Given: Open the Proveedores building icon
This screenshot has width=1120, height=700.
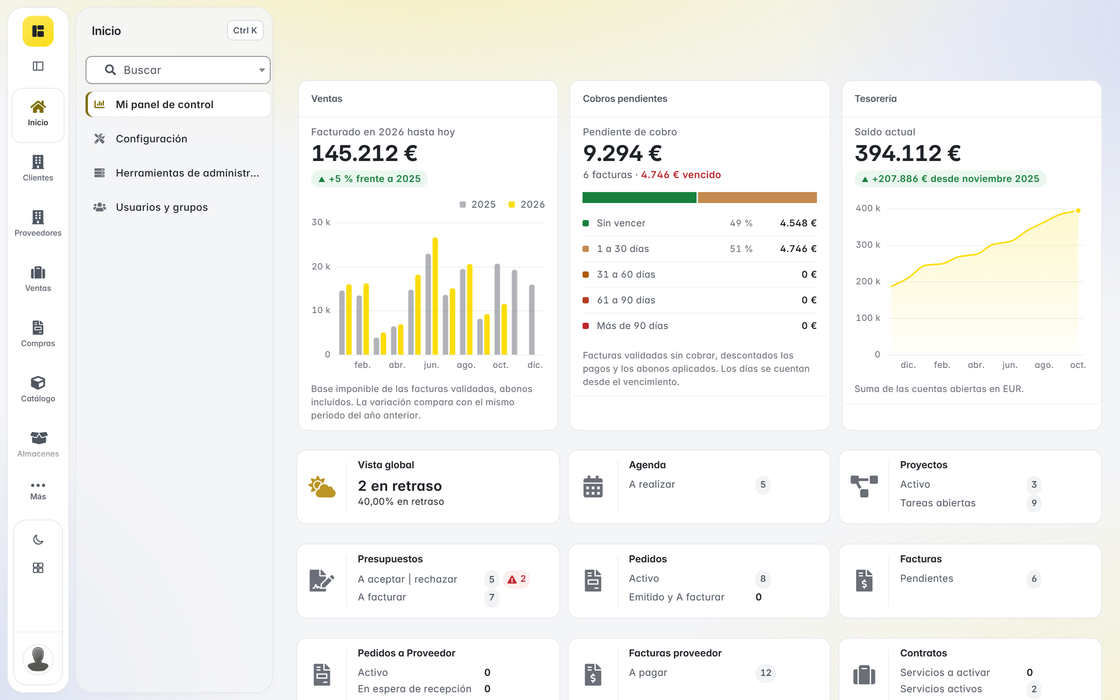Looking at the screenshot, I should [x=38, y=217].
